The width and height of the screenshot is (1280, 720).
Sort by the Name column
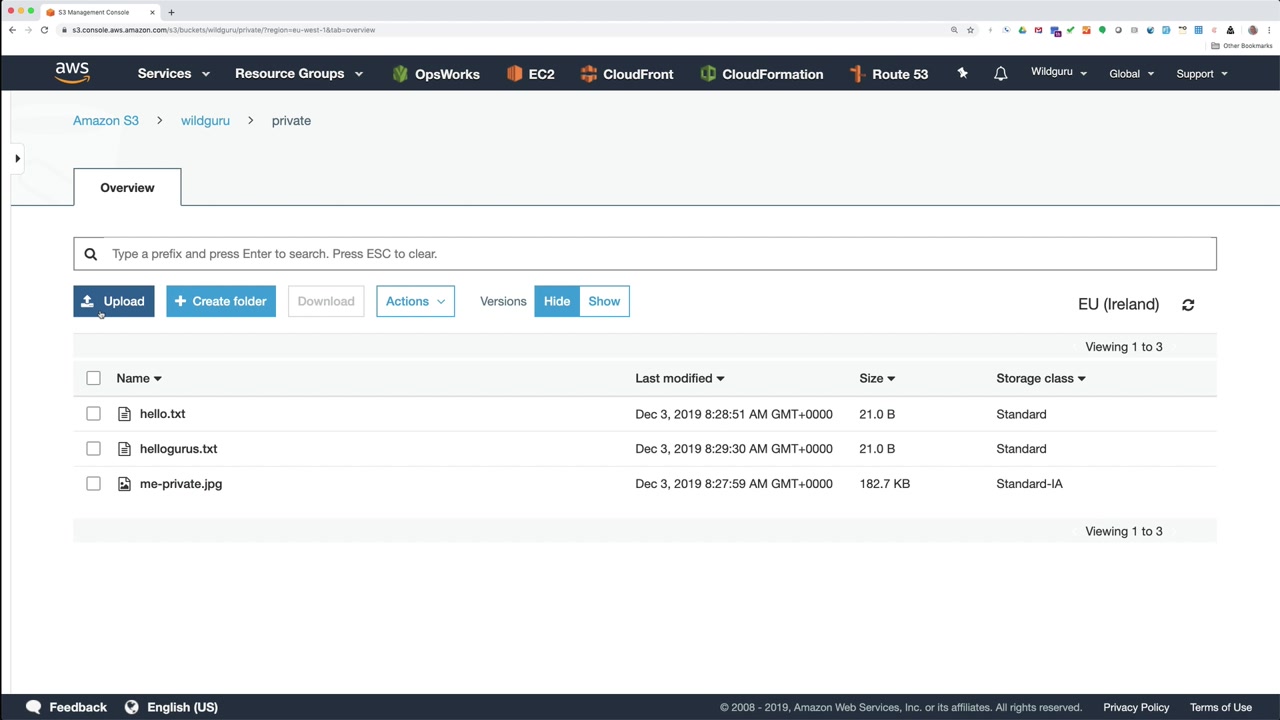click(139, 378)
